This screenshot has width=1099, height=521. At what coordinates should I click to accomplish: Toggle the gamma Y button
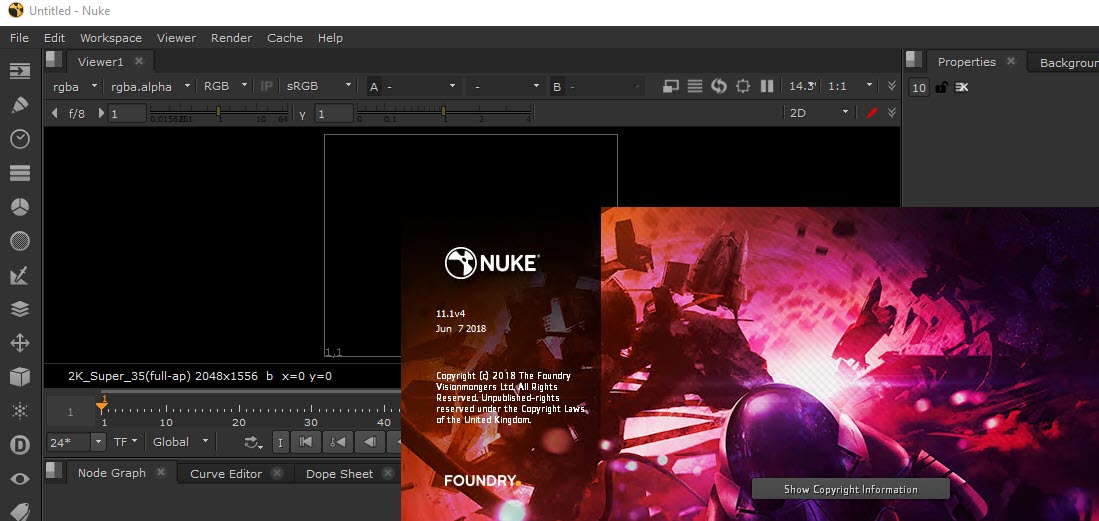[x=303, y=114]
